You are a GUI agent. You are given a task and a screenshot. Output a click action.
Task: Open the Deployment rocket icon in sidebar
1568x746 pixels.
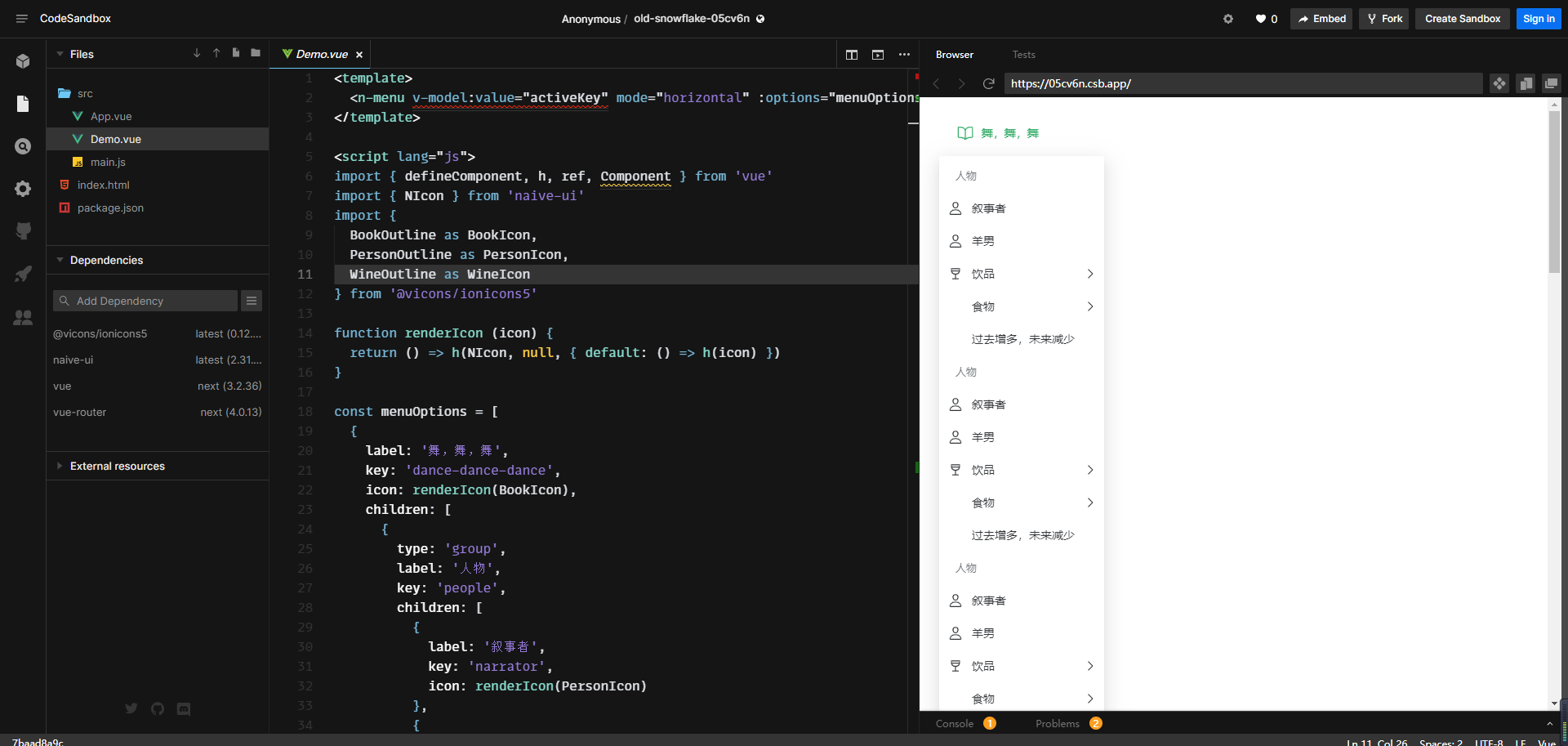[x=23, y=274]
